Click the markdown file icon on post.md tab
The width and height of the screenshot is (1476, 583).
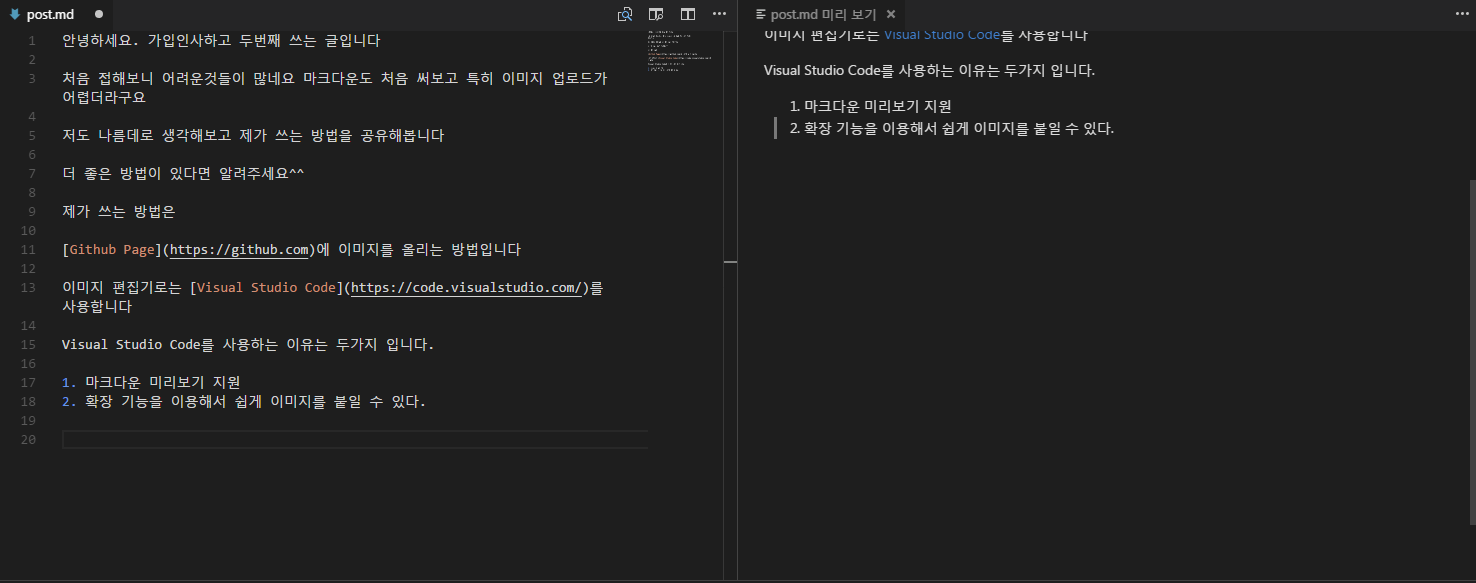coord(15,15)
